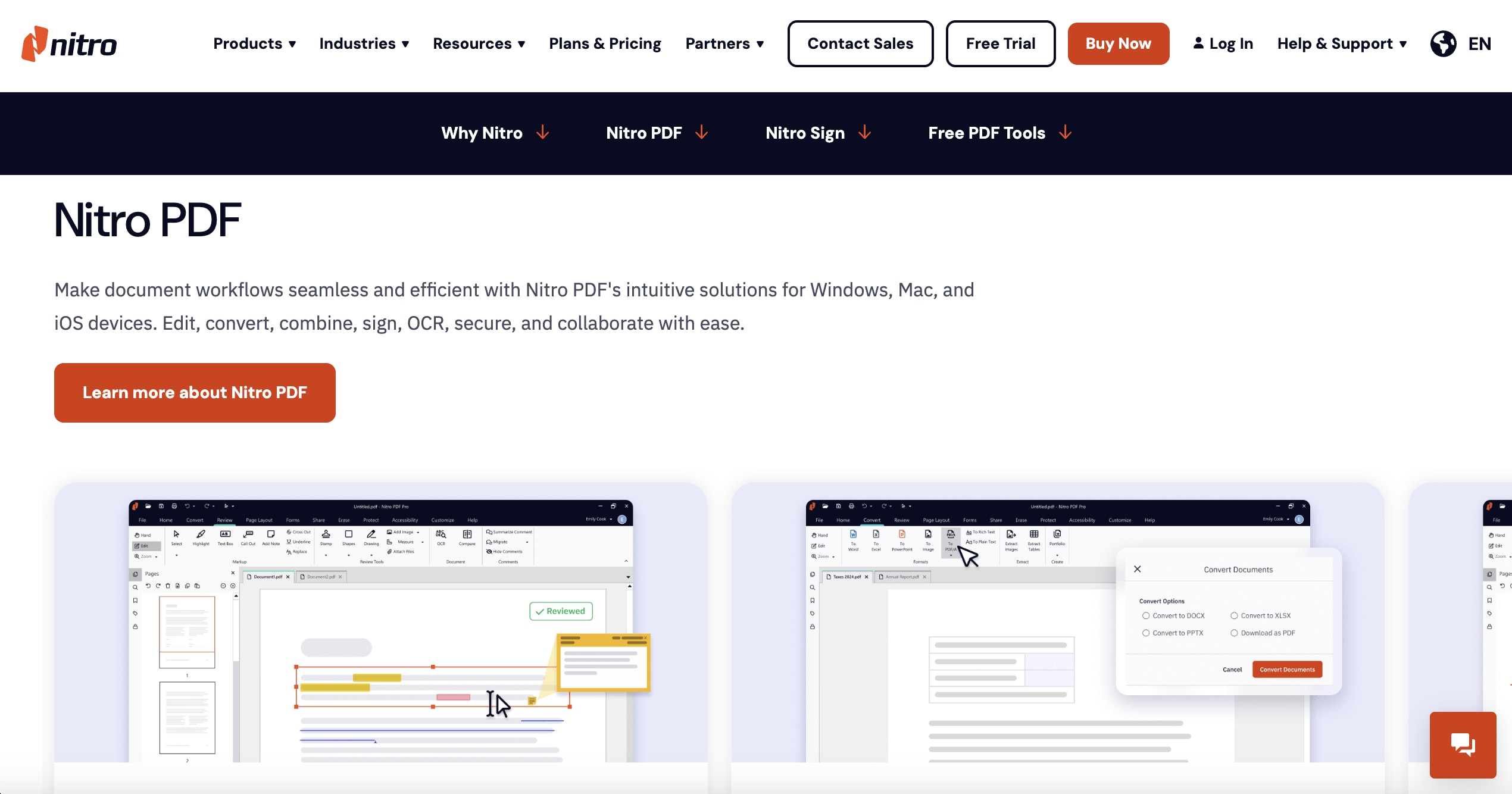Select the Convert to XLSX radio button
This screenshot has width=1512, height=794.
click(x=1234, y=615)
